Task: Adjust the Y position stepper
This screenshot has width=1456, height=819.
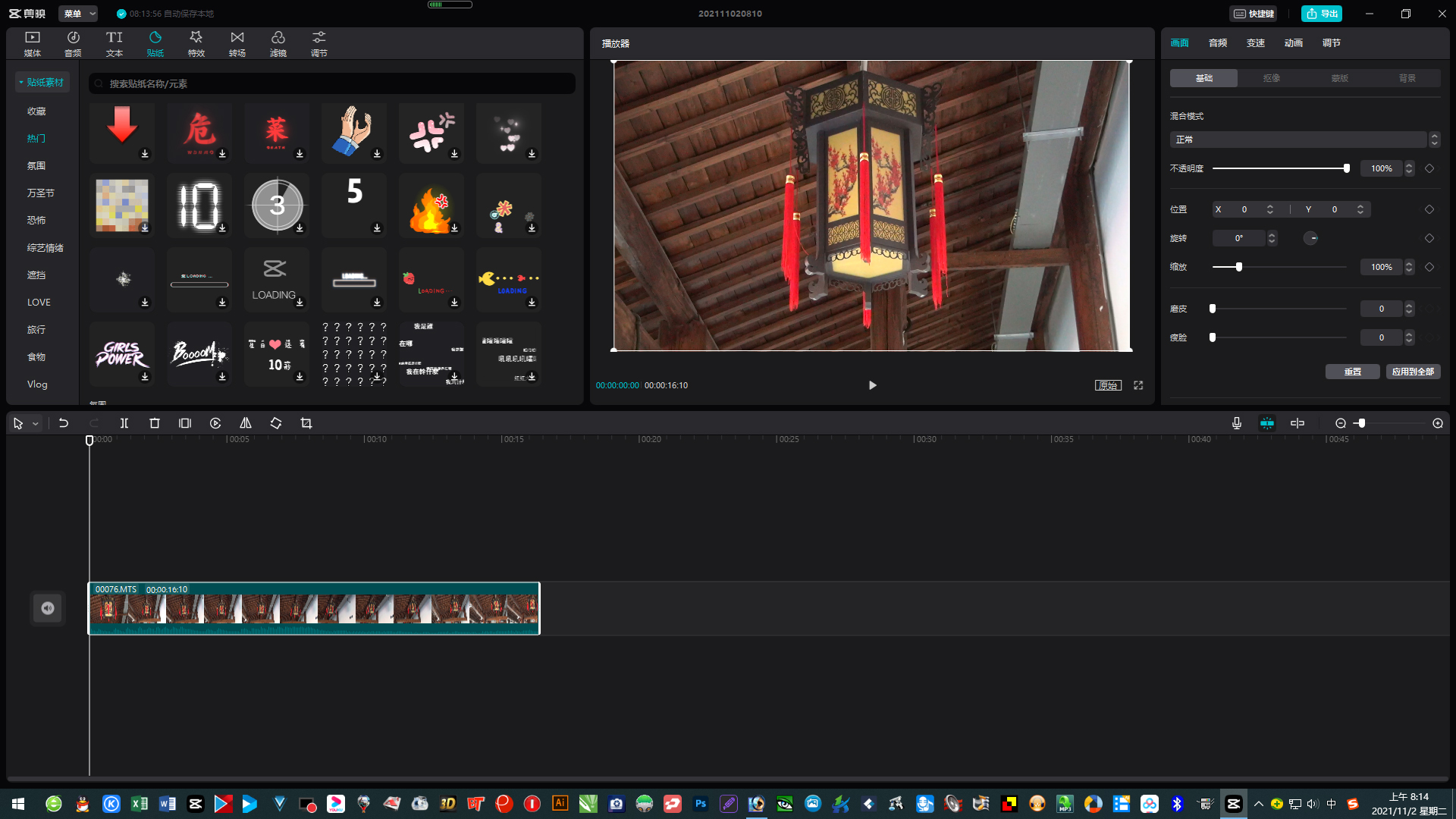Action: (1360, 209)
